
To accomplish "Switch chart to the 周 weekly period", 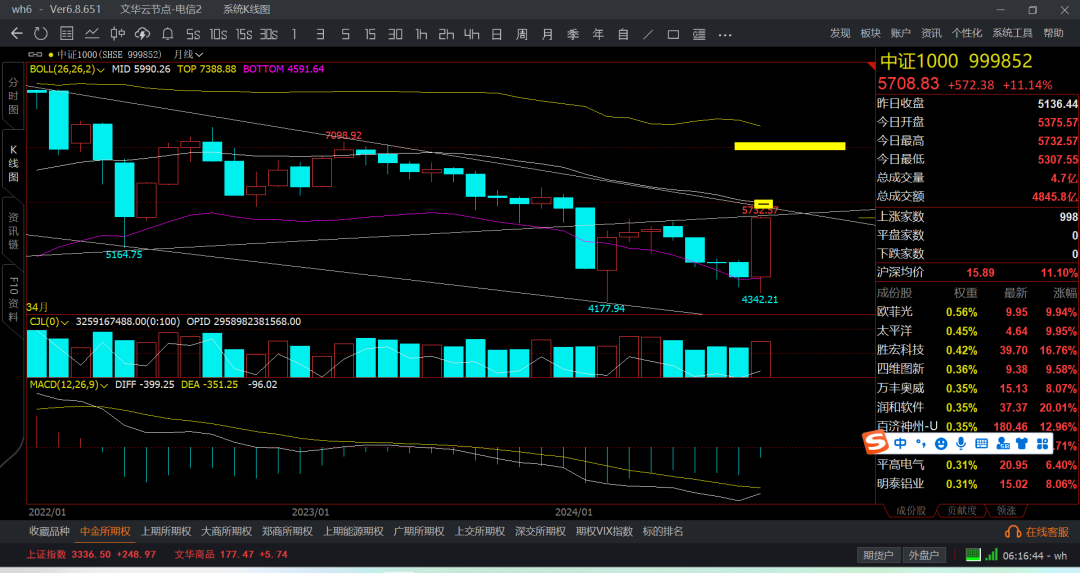I will pos(522,34).
